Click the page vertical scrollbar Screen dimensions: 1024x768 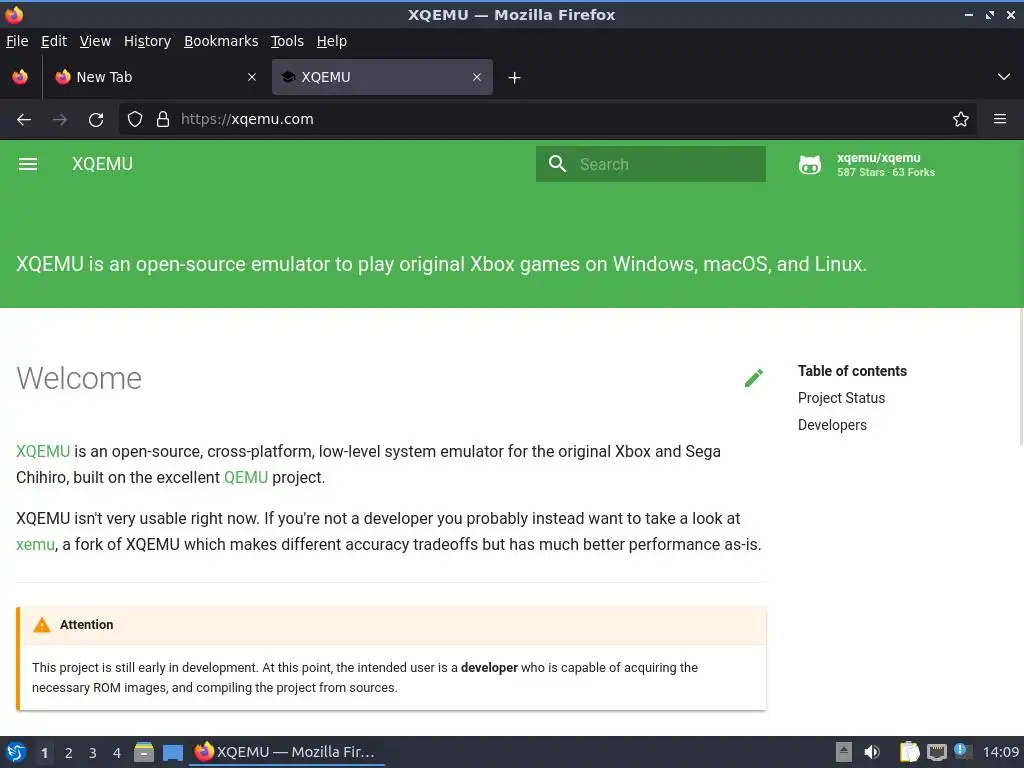click(x=1021, y=377)
